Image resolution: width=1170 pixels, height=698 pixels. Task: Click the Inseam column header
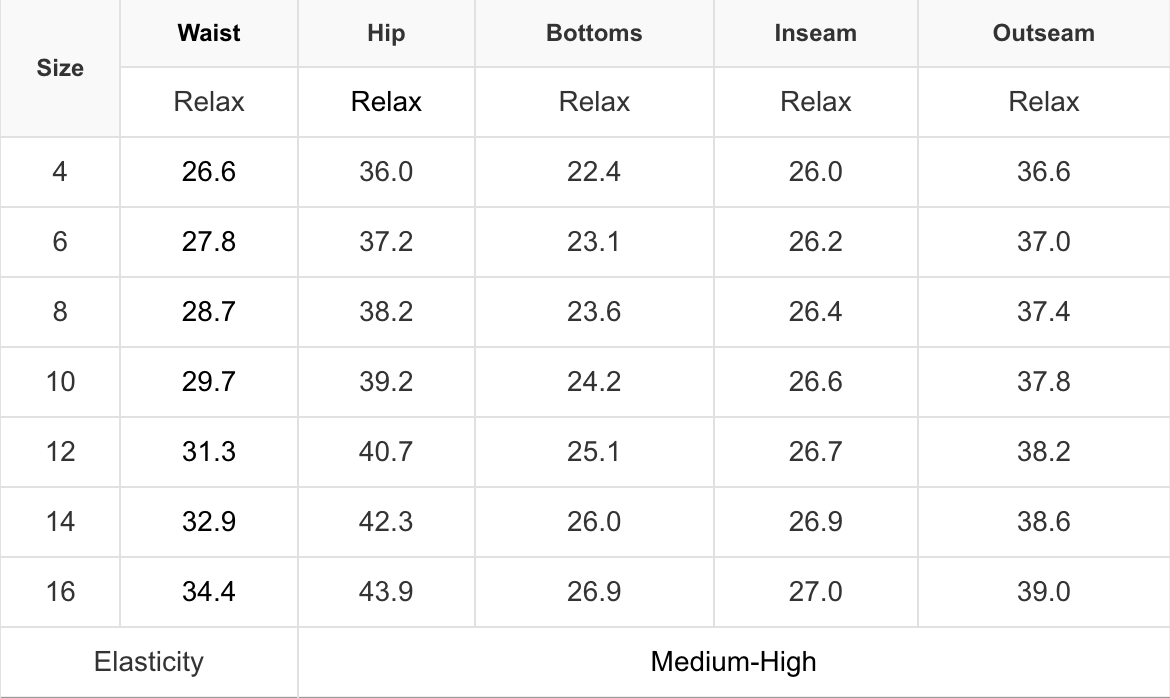pyautogui.click(x=815, y=33)
